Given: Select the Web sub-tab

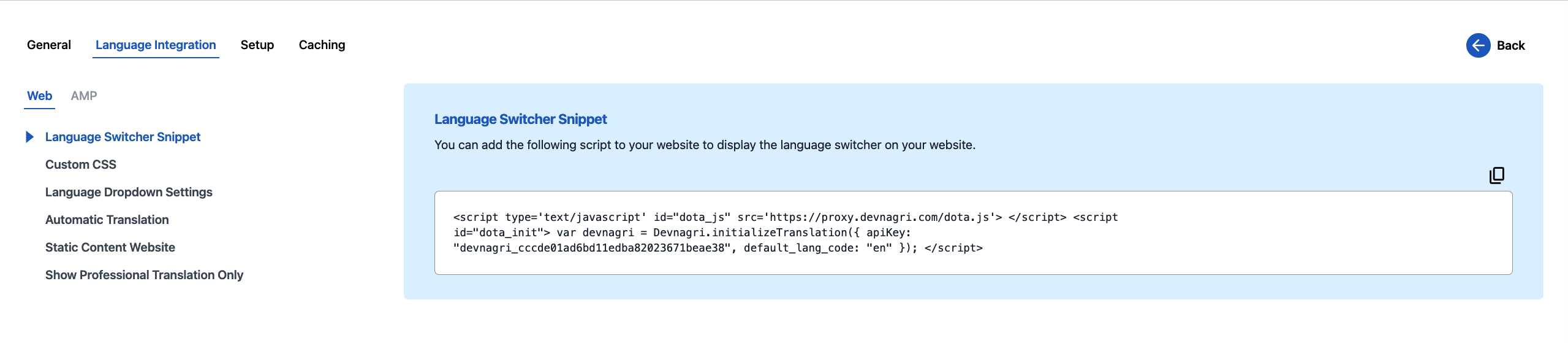Looking at the screenshot, I should [x=39, y=96].
